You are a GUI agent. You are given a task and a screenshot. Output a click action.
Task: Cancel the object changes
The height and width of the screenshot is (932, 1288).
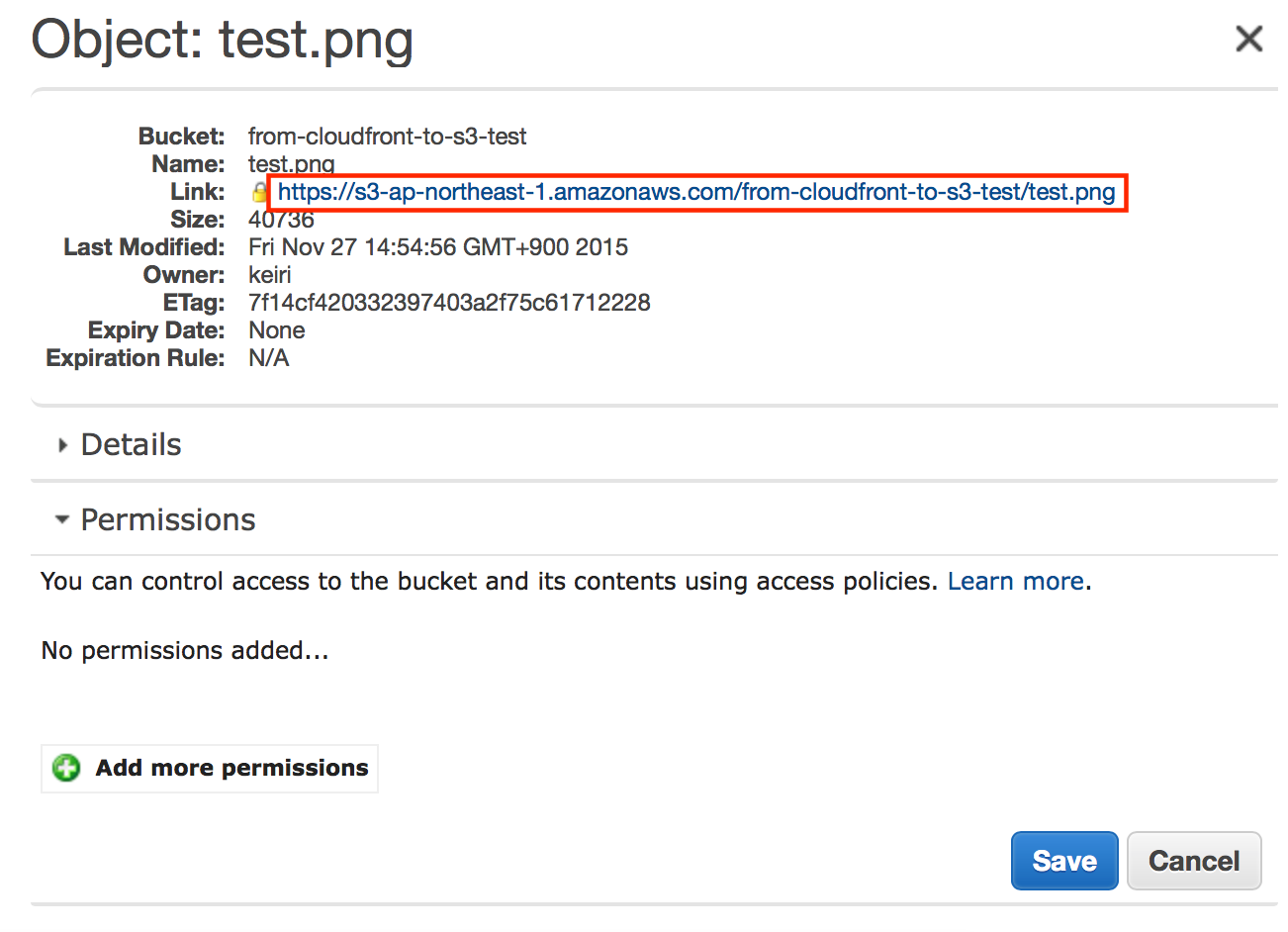click(x=1193, y=861)
